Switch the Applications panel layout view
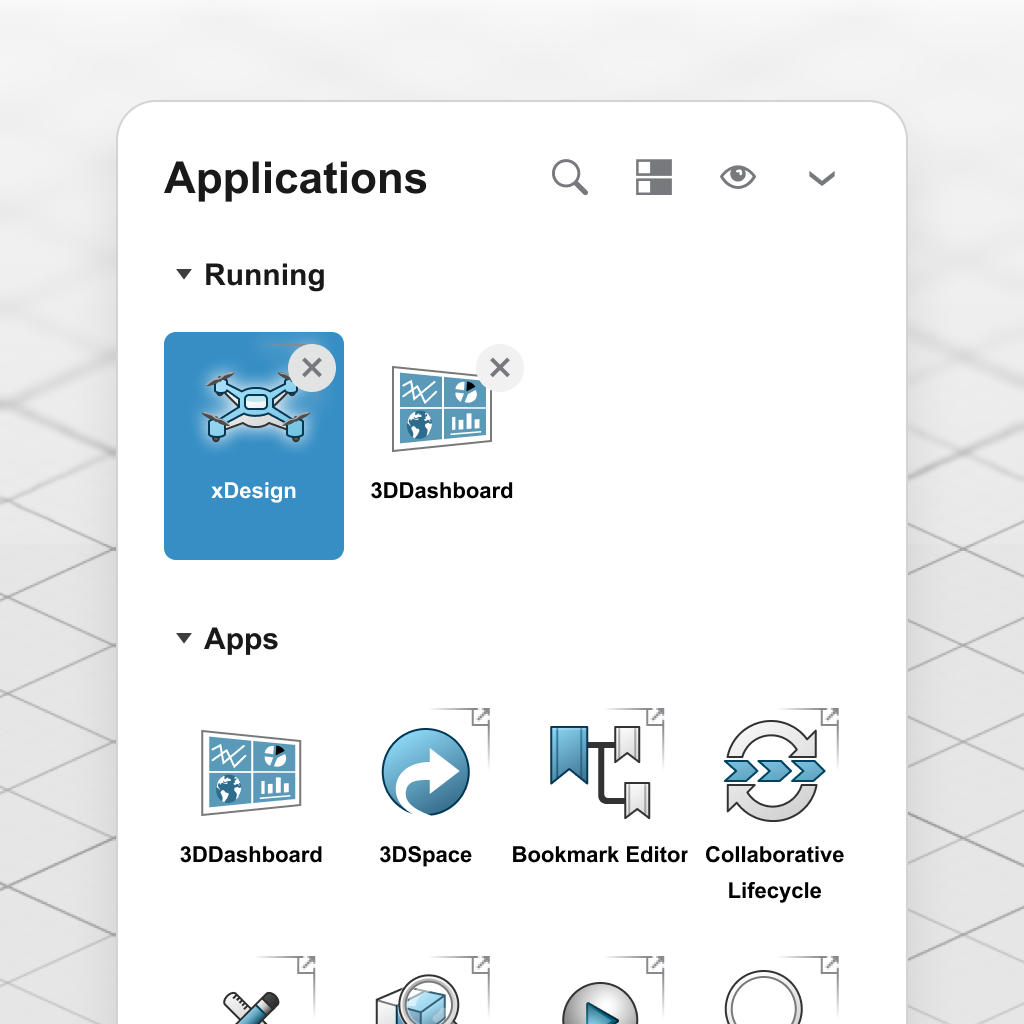The width and height of the screenshot is (1024, 1024). coord(654,177)
